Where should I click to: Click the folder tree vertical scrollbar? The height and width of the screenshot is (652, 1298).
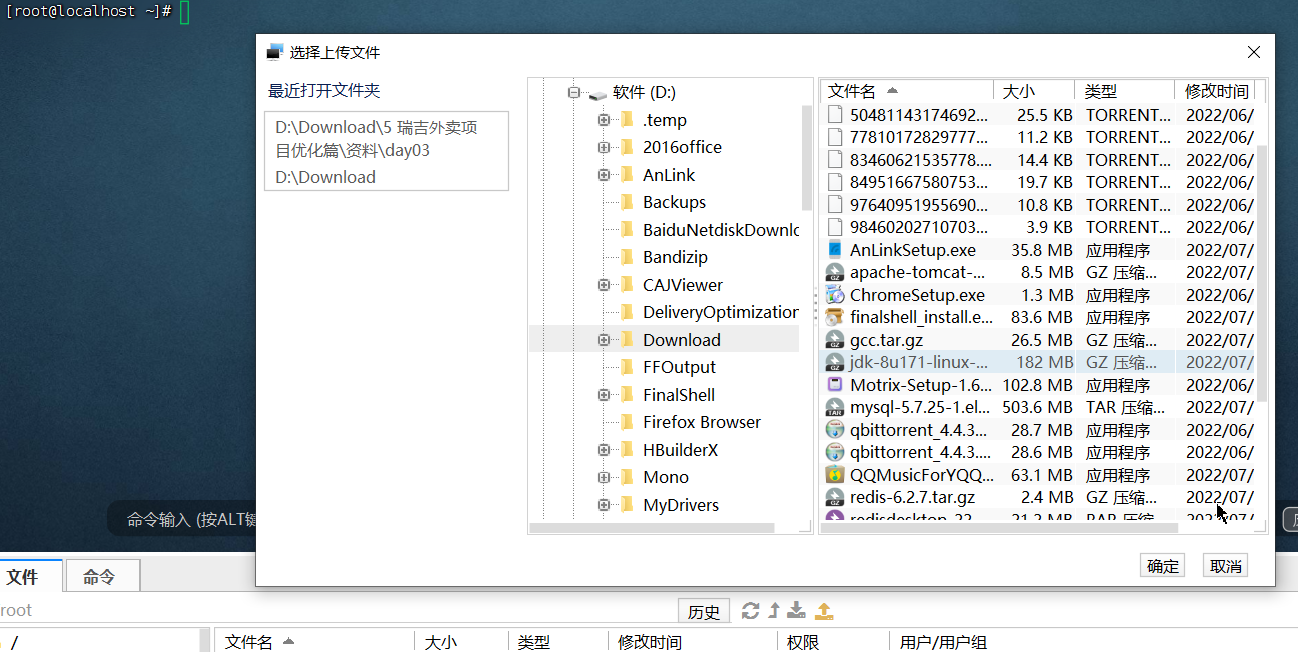tap(807, 157)
